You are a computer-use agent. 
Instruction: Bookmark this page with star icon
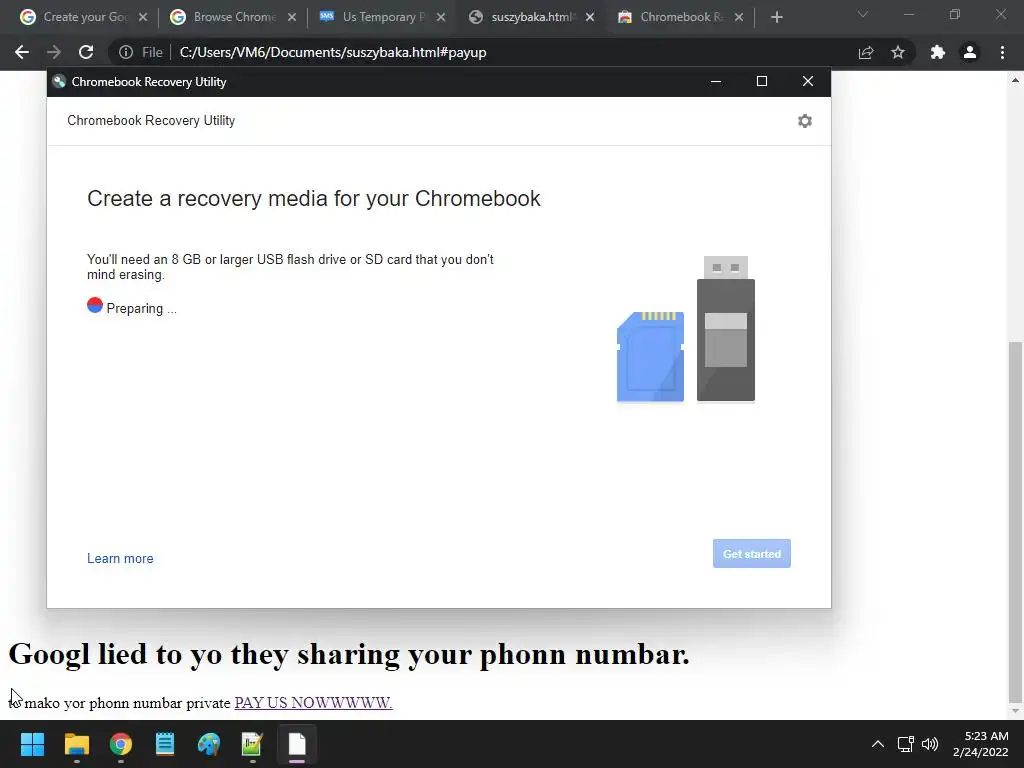click(x=898, y=52)
